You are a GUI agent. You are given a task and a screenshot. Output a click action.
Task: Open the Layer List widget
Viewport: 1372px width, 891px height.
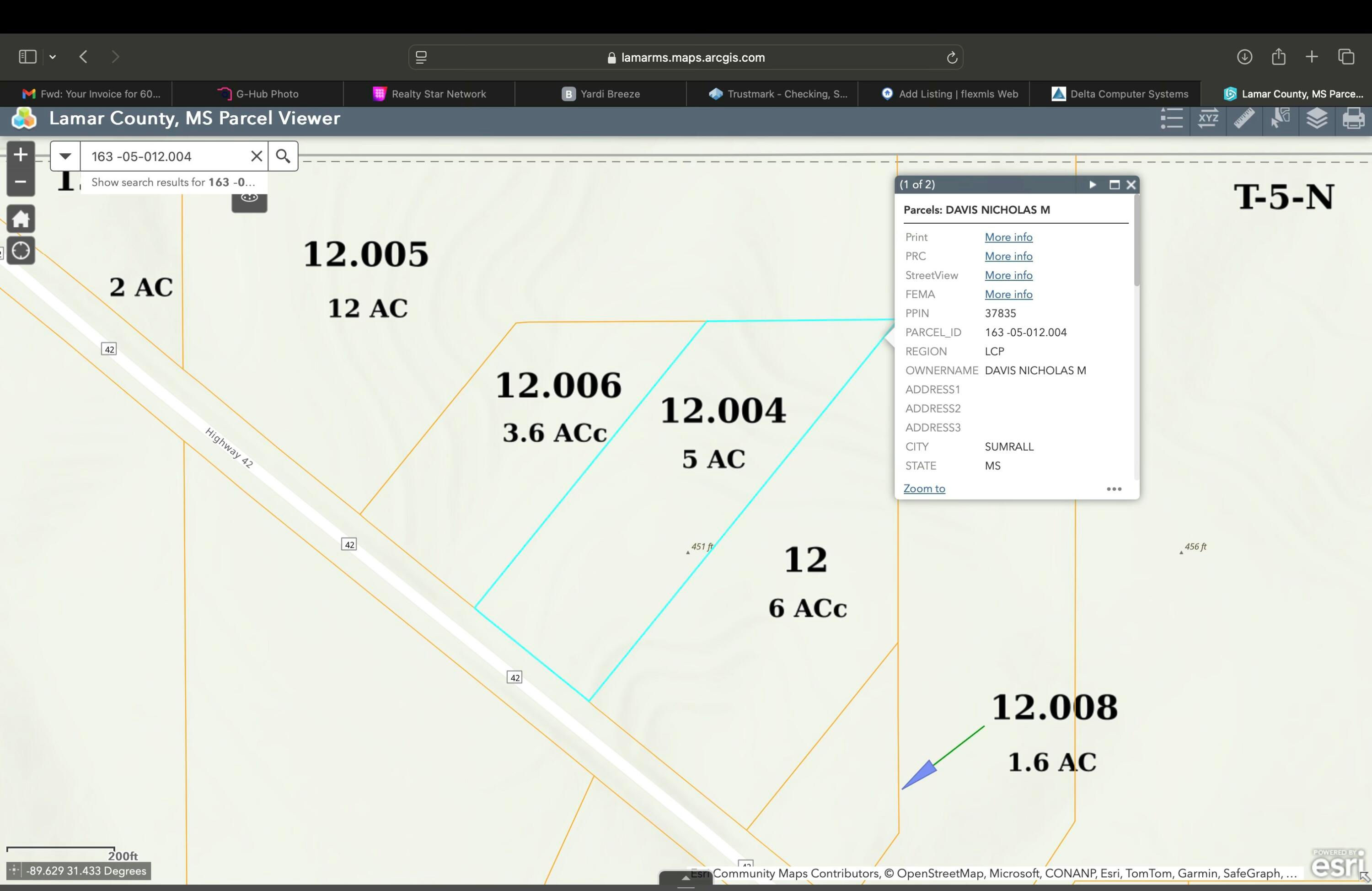(1317, 119)
